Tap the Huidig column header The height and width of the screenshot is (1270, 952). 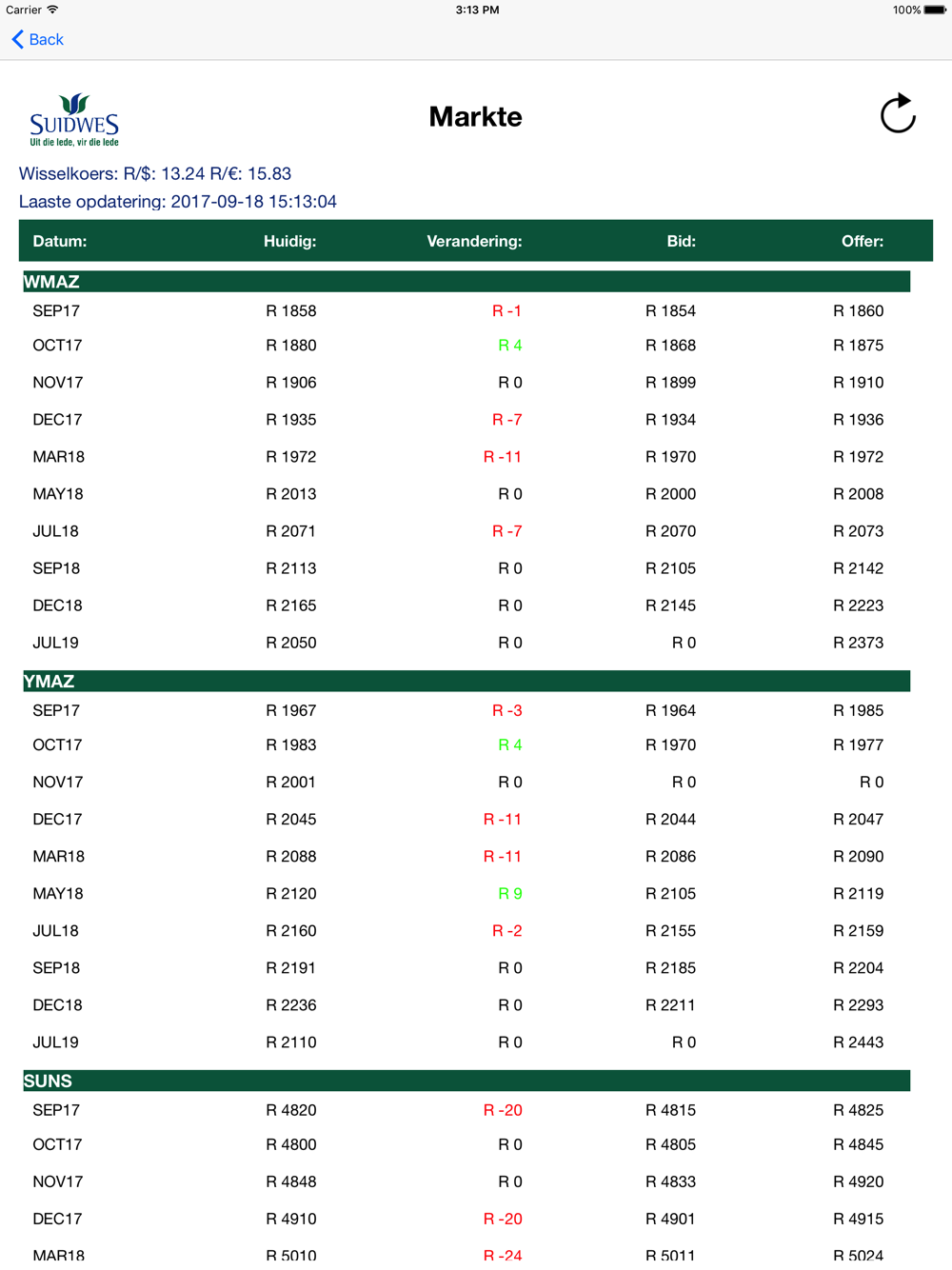click(289, 241)
